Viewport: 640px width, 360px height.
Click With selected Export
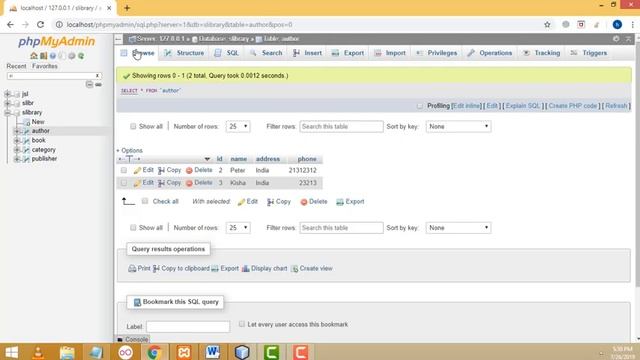pyautogui.click(x=350, y=202)
